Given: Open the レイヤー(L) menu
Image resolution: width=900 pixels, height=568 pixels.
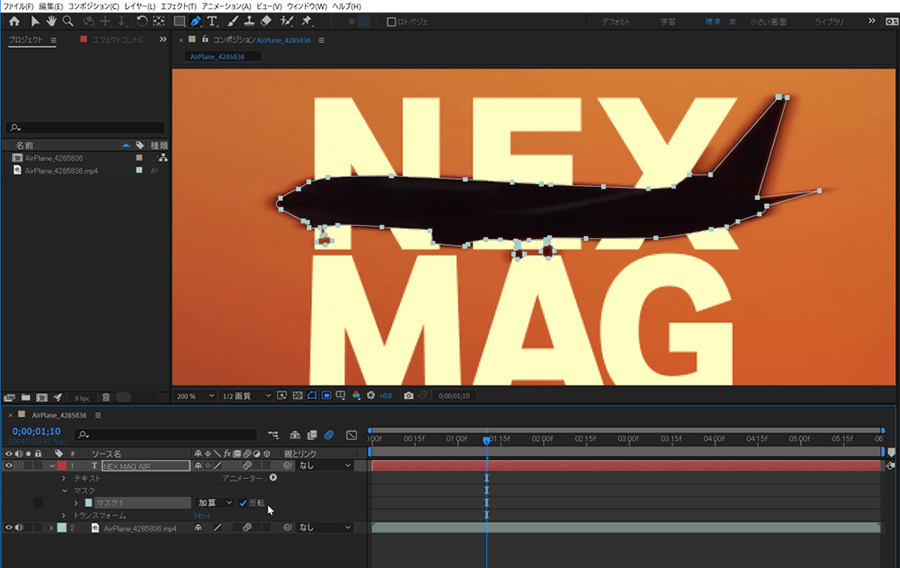Looking at the screenshot, I should tap(139, 6).
